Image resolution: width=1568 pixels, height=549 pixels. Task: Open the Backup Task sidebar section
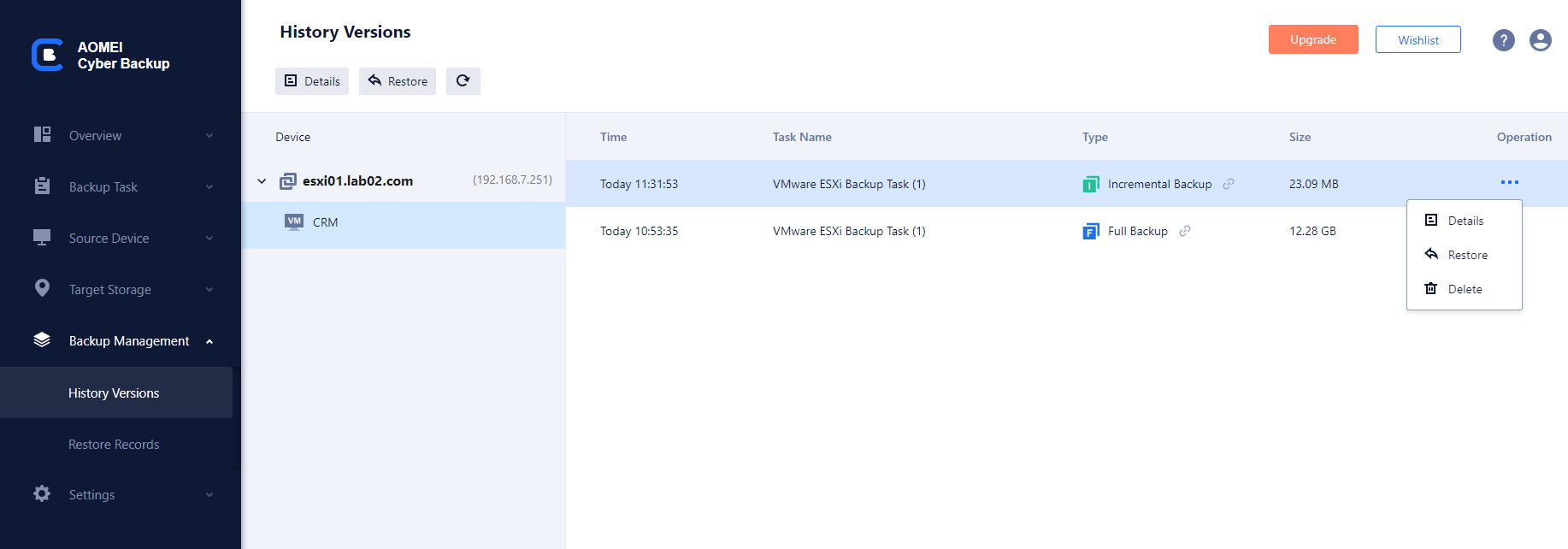point(121,187)
